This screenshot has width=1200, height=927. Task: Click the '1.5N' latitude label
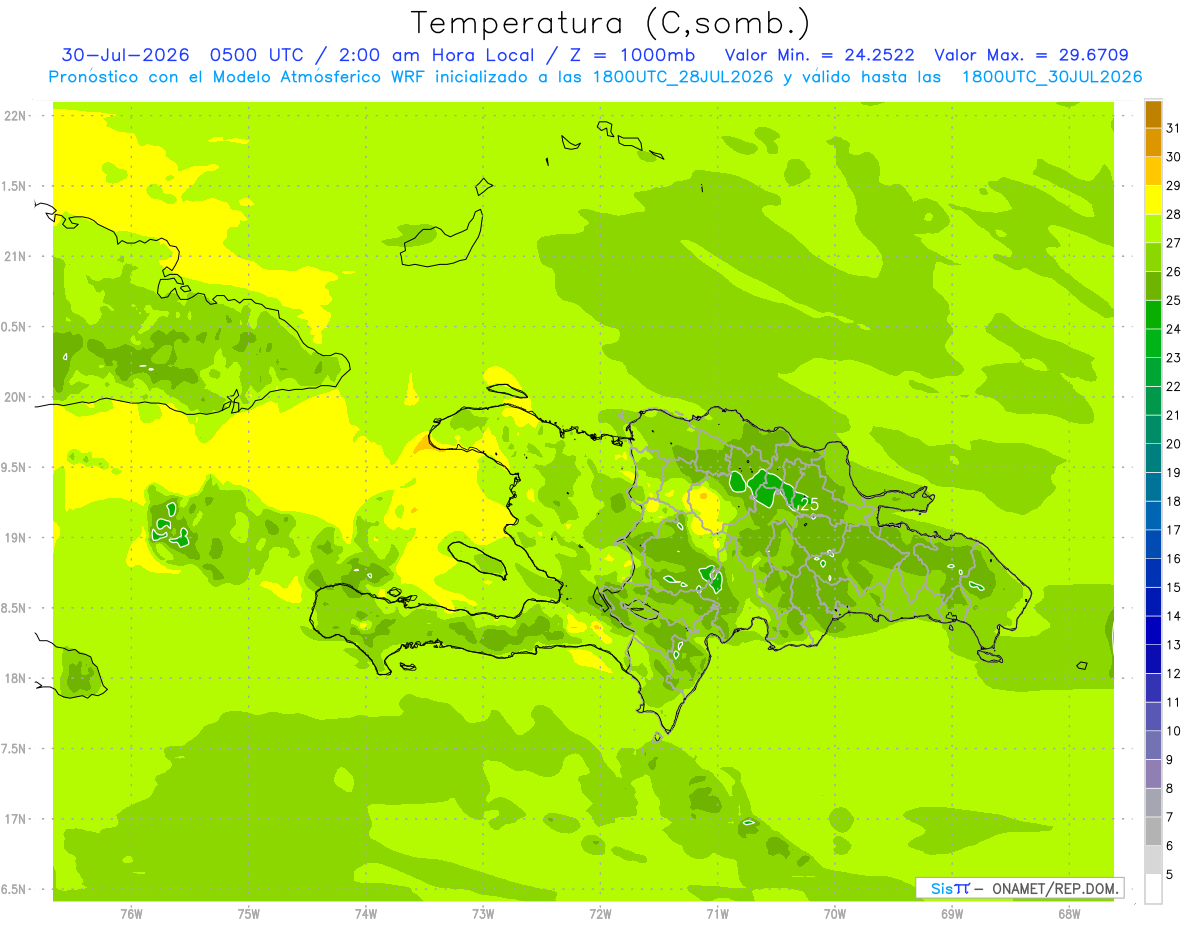(15, 186)
